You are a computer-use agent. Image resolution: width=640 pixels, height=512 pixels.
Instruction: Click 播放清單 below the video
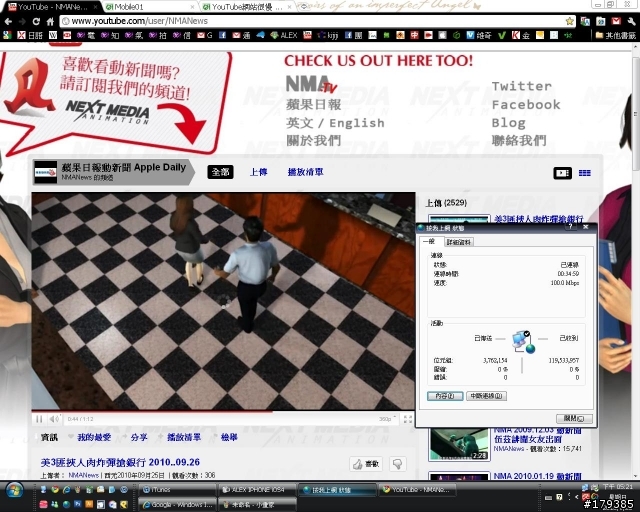184,437
